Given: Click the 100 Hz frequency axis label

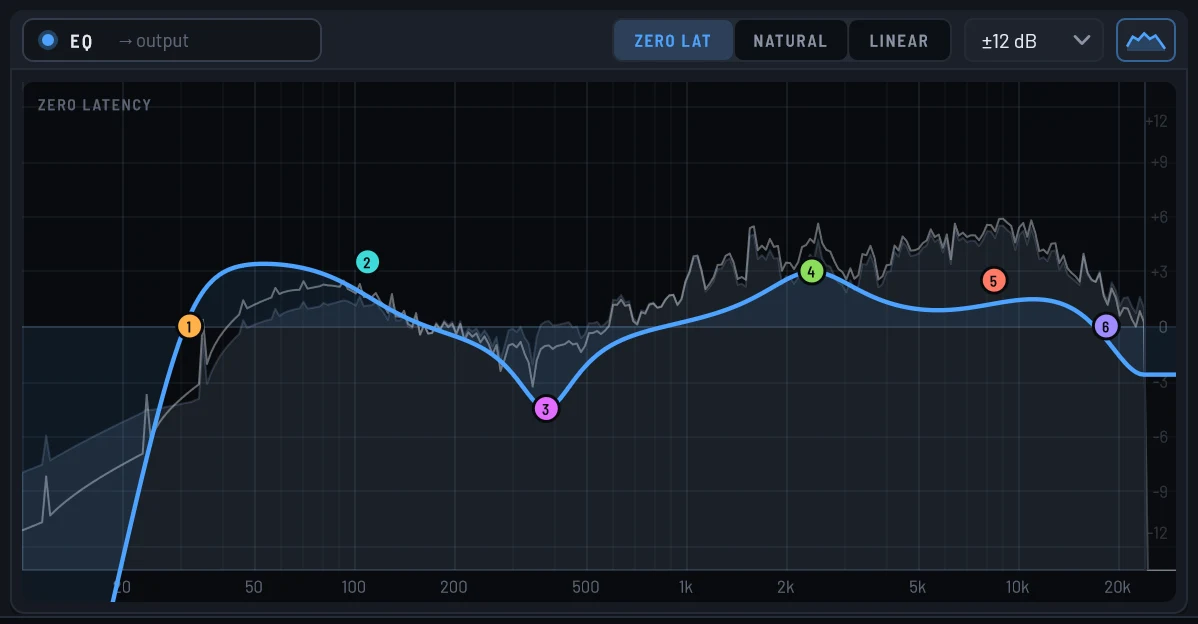Looking at the screenshot, I should coord(353,587).
